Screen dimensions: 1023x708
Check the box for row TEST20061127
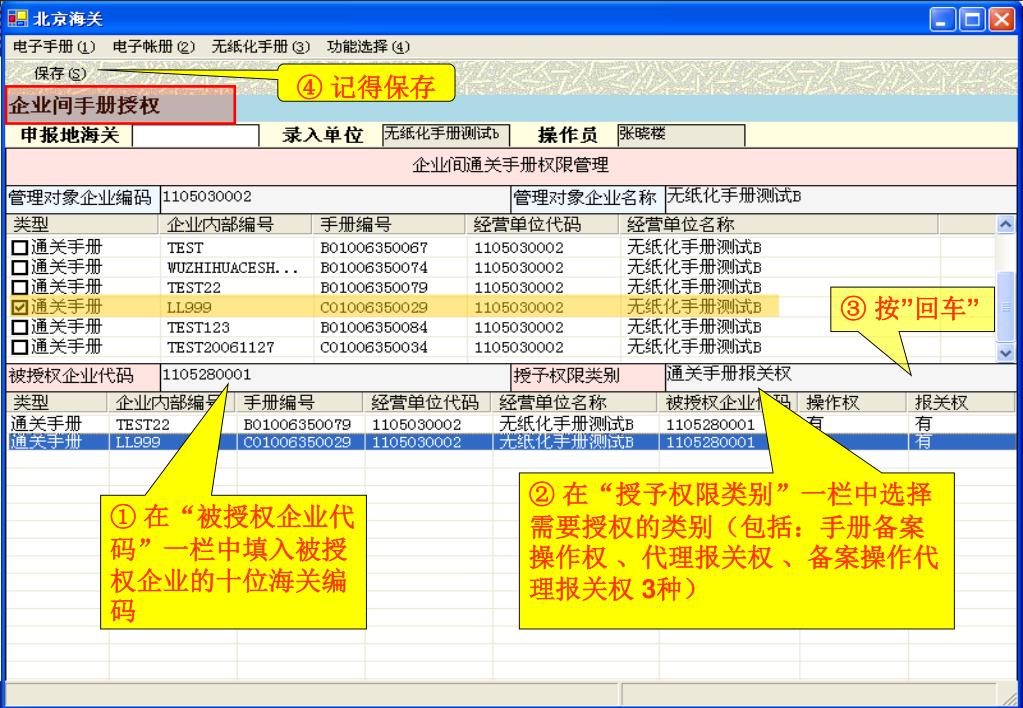(x=20, y=347)
